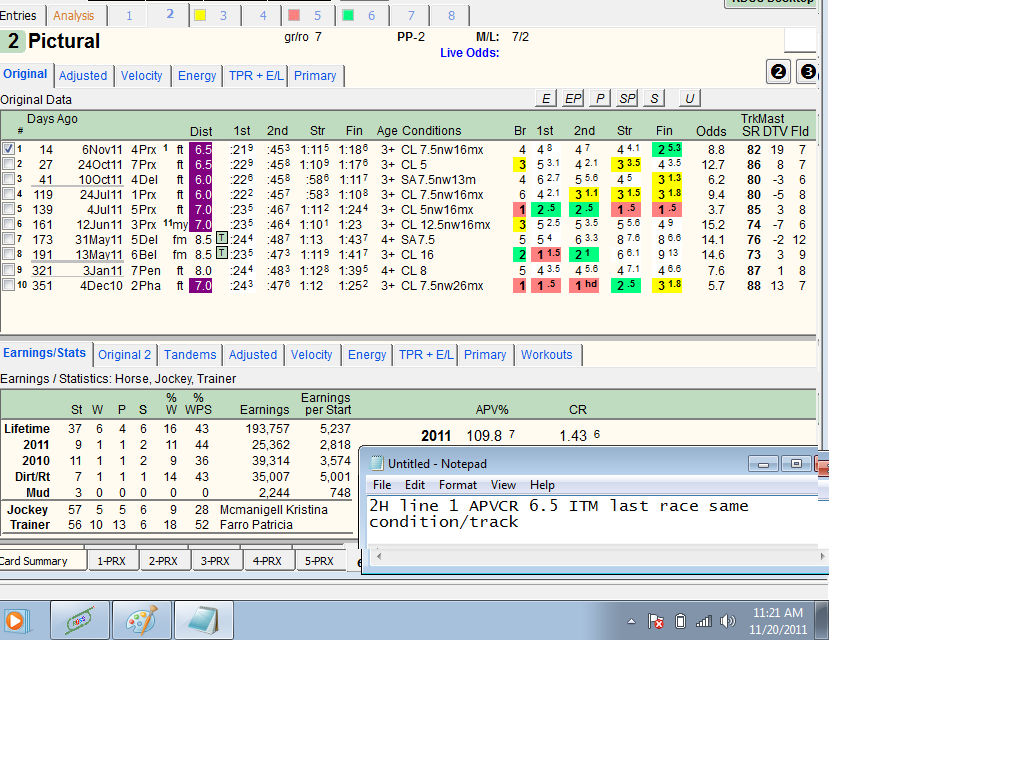1024x768 pixels.
Task: Click the circled 3 icon button
Action: (807, 72)
